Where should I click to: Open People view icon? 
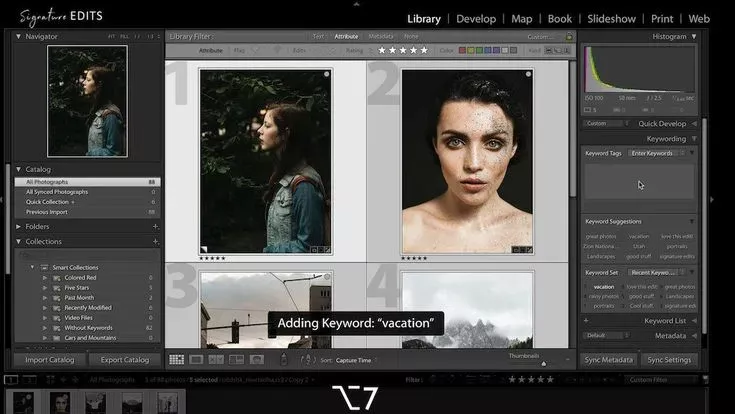[256, 360]
